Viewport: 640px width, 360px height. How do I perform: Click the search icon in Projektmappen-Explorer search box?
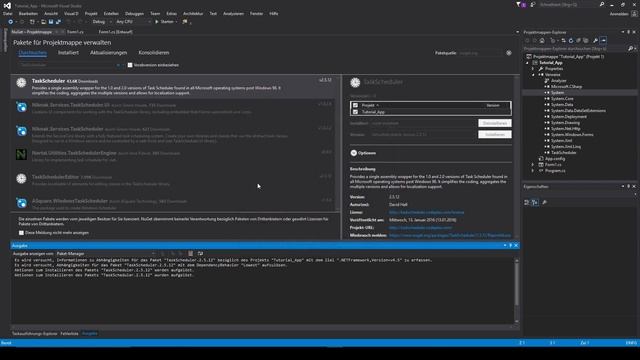pyautogui.click(x=630, y=49)
